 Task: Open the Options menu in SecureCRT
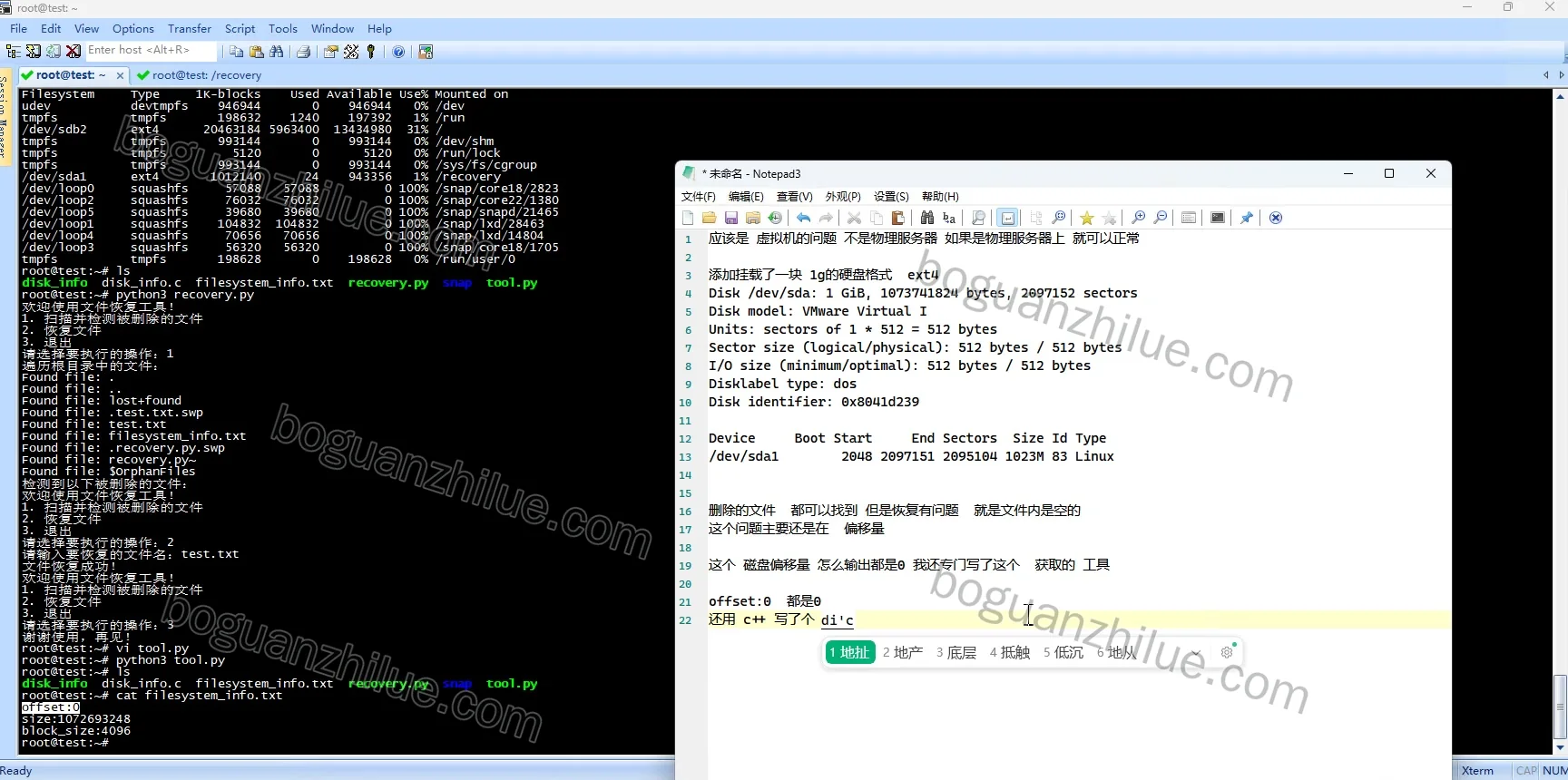pos(133,29)
